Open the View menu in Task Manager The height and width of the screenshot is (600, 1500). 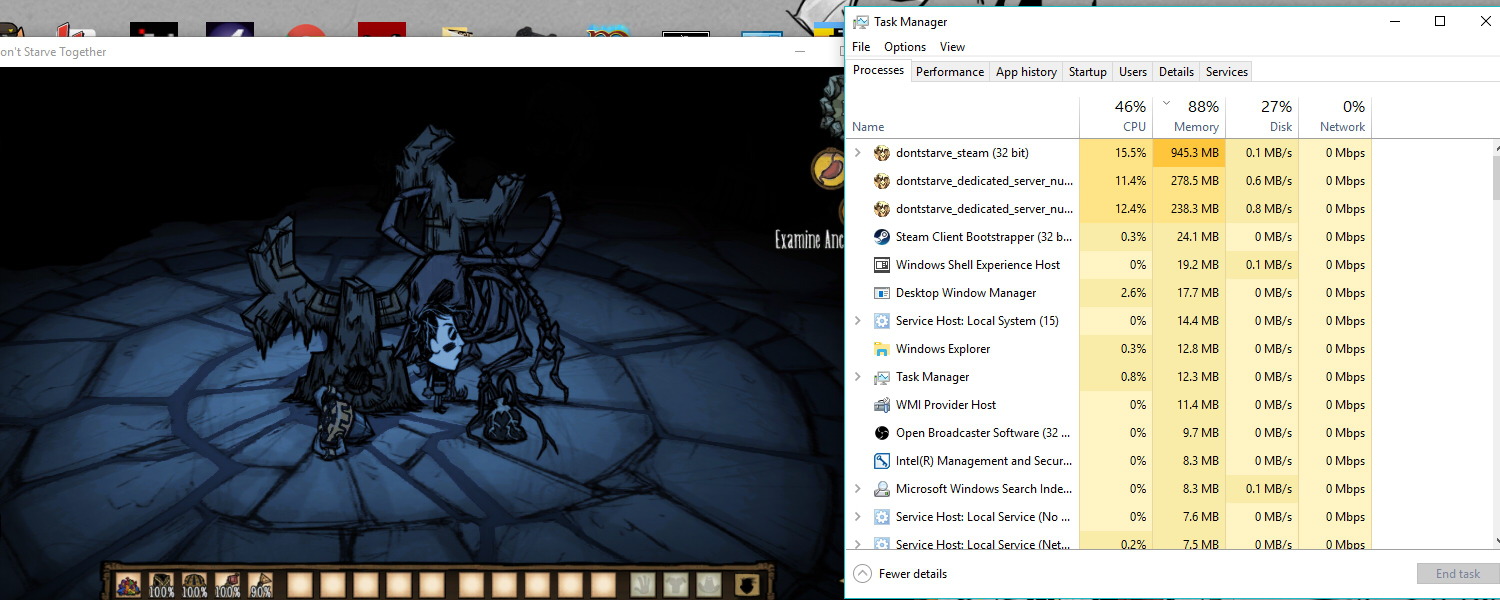pos(953,47)
